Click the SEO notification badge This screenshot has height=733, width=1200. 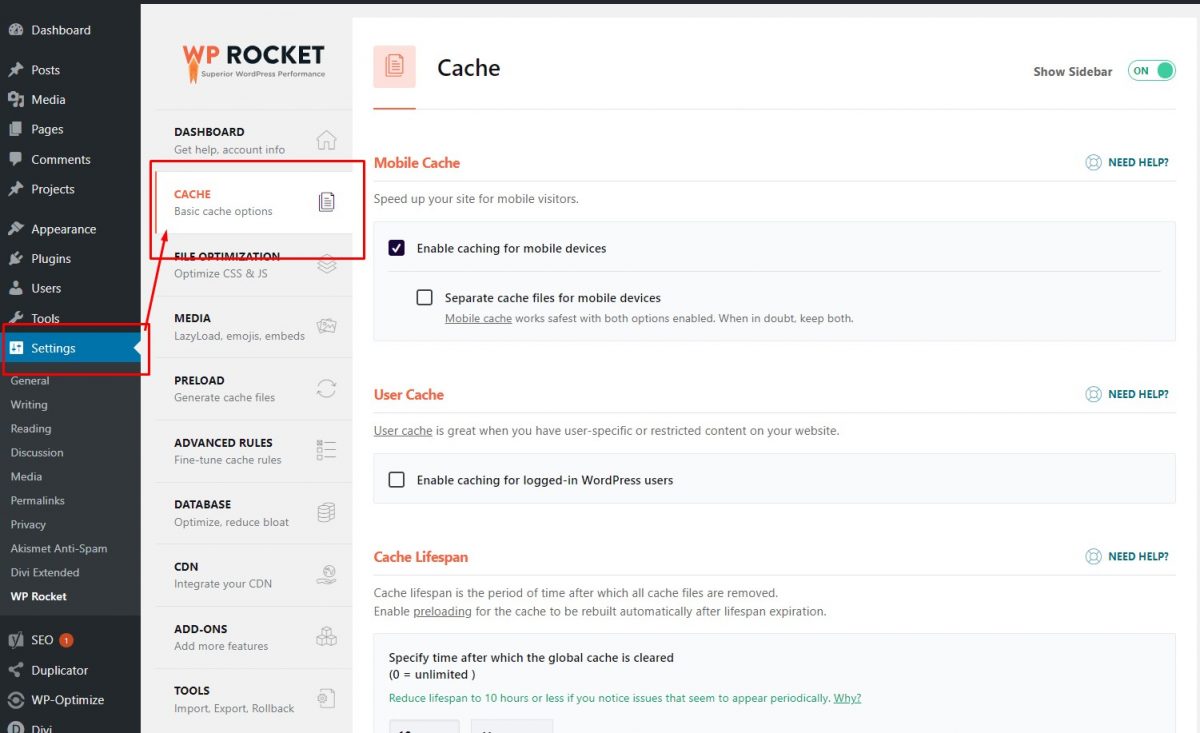[66, 640]
